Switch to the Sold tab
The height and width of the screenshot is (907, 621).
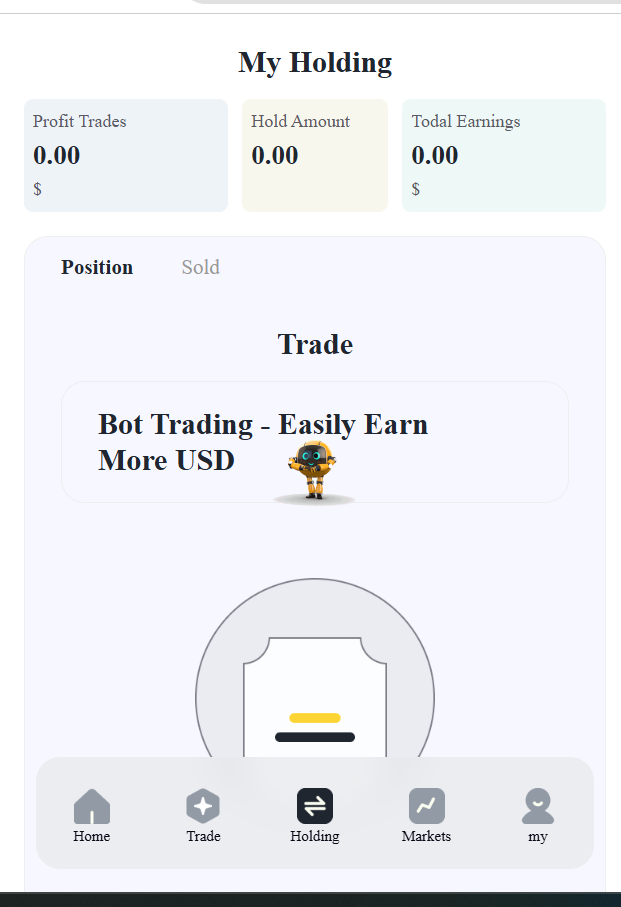(x=200, y=267)
